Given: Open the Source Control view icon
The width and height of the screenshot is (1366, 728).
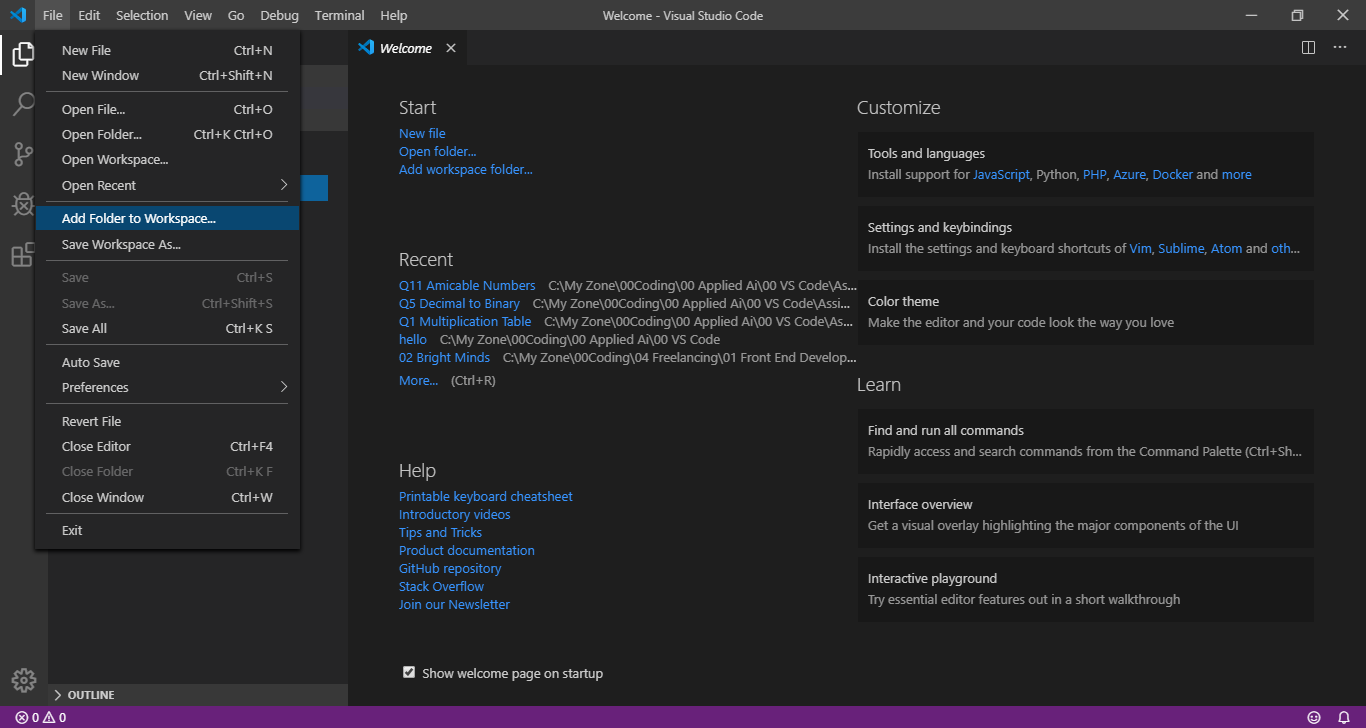Looking at the screenshot, I should pos(22,154).
